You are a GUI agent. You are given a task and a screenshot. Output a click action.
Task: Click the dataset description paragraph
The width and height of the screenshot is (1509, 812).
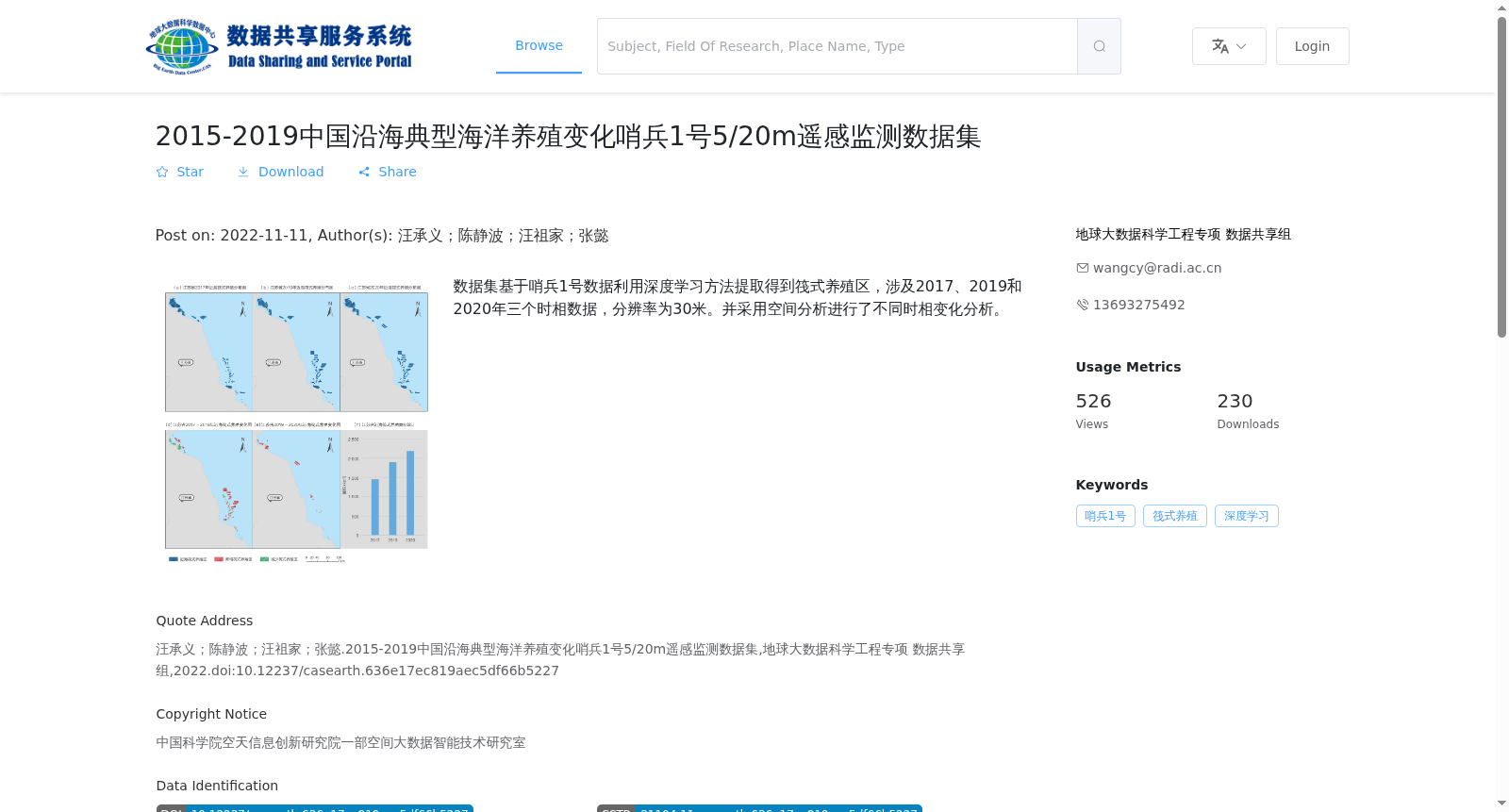point(738,298)
